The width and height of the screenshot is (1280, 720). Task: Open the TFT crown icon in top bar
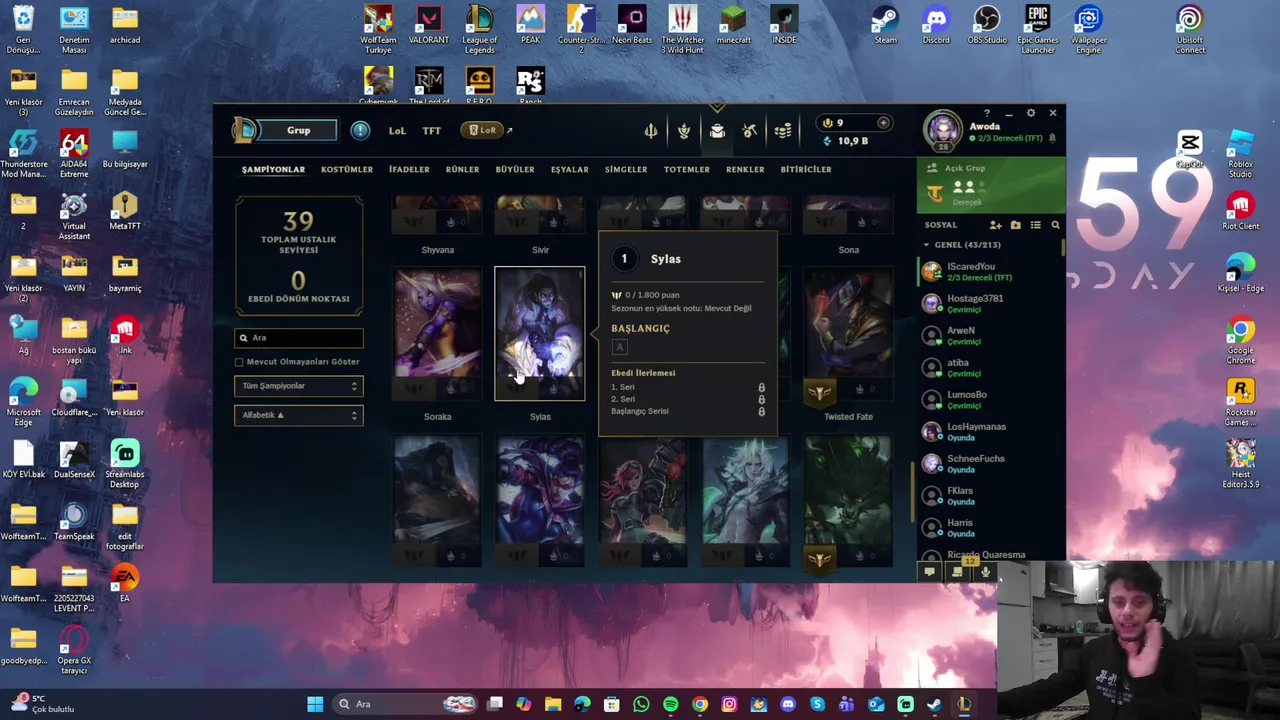click(684, 131)
